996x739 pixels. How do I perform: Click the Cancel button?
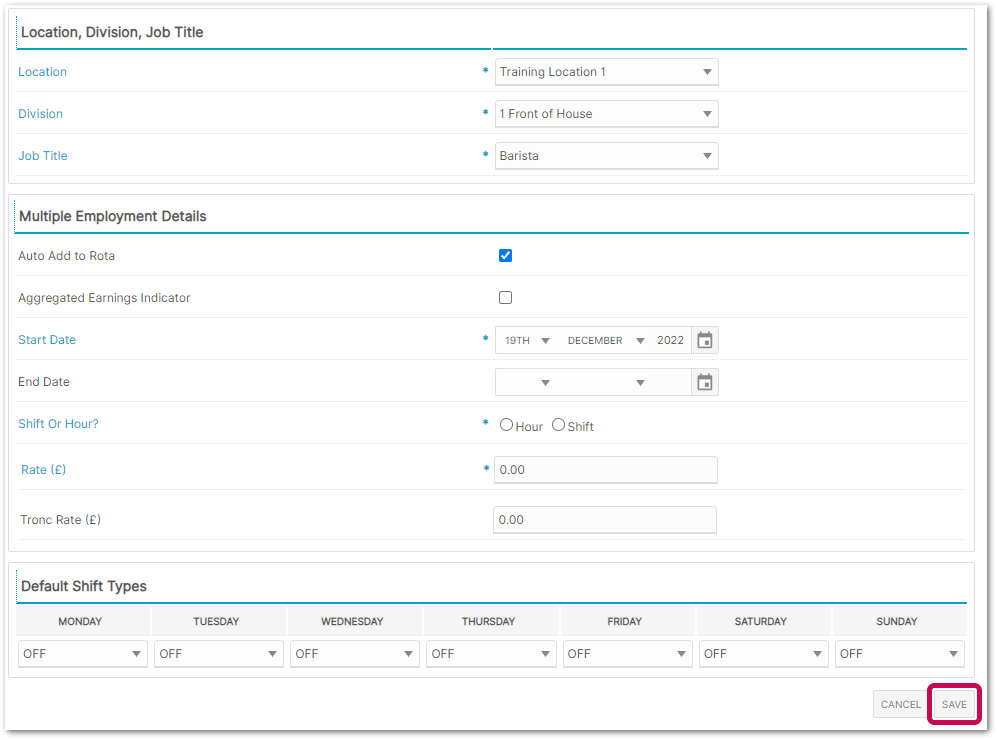point(900,704)
